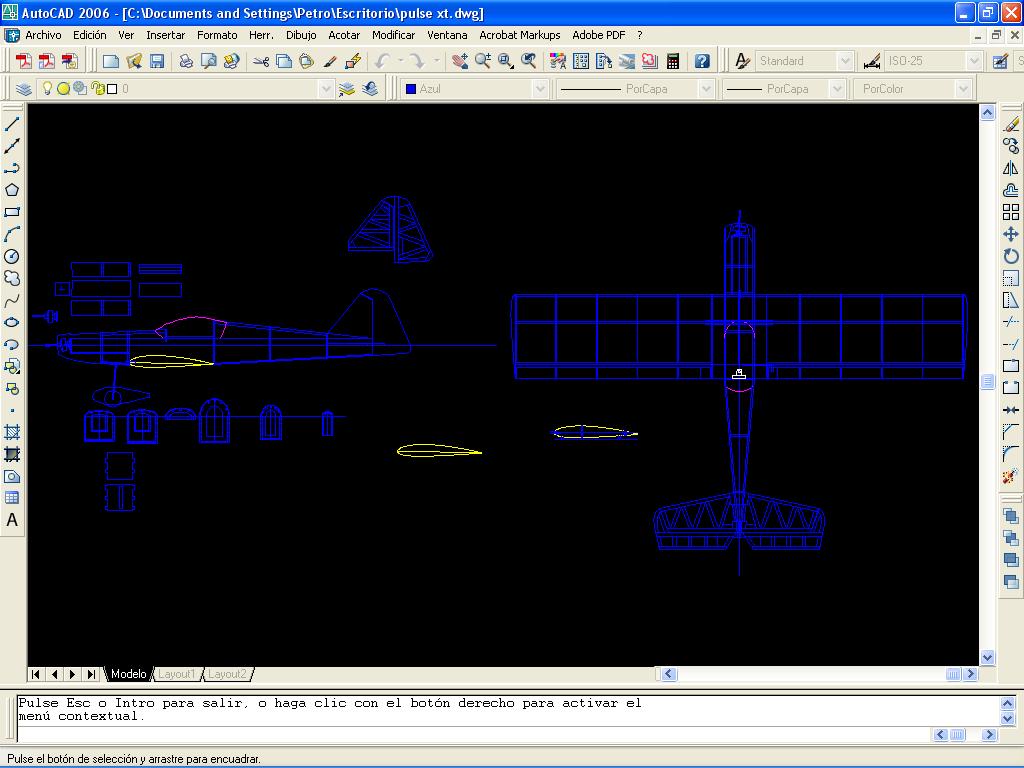Open the Azul color control dropdown
Viewport: 1024px width, 768px height.
click(x=539, y=89)
